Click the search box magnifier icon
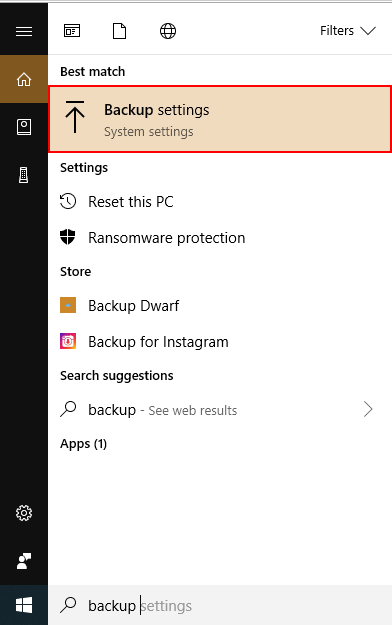This screenshot has height=625, width=392. pos(68,605)
